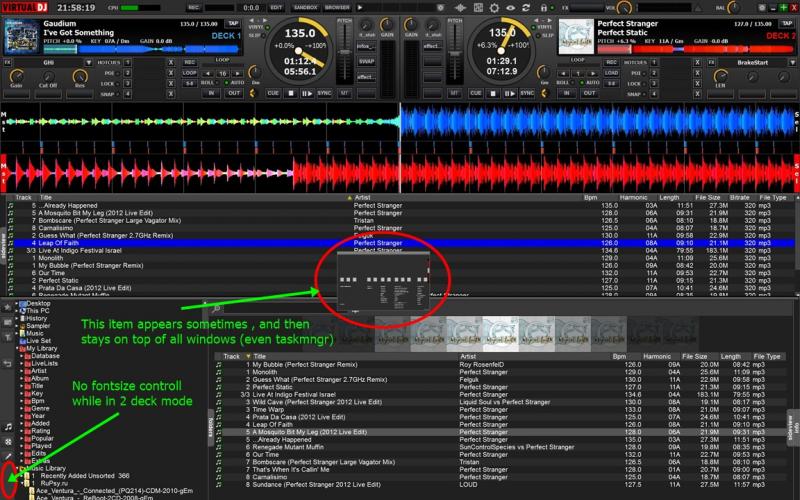Toggle Deck 2 VINYL mode
This screenshot has height=500, width=800.
click(534, 27)
